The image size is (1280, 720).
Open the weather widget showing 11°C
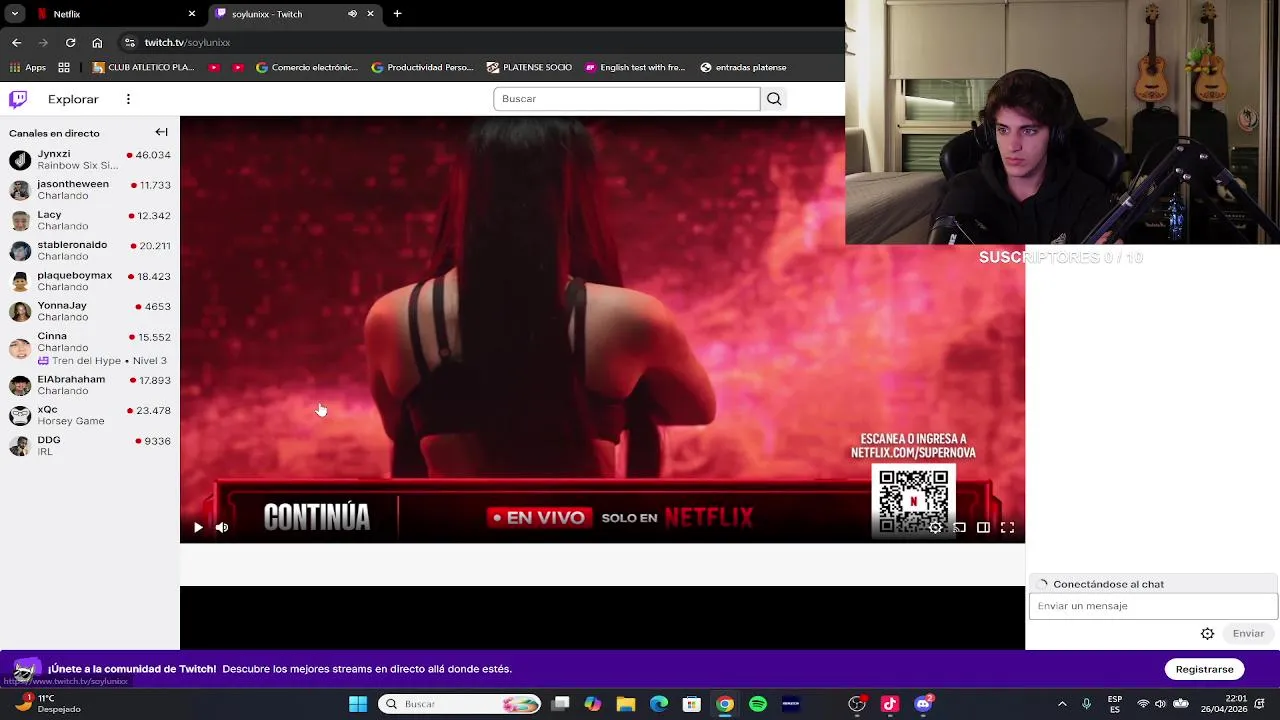(x=48, y=704)
